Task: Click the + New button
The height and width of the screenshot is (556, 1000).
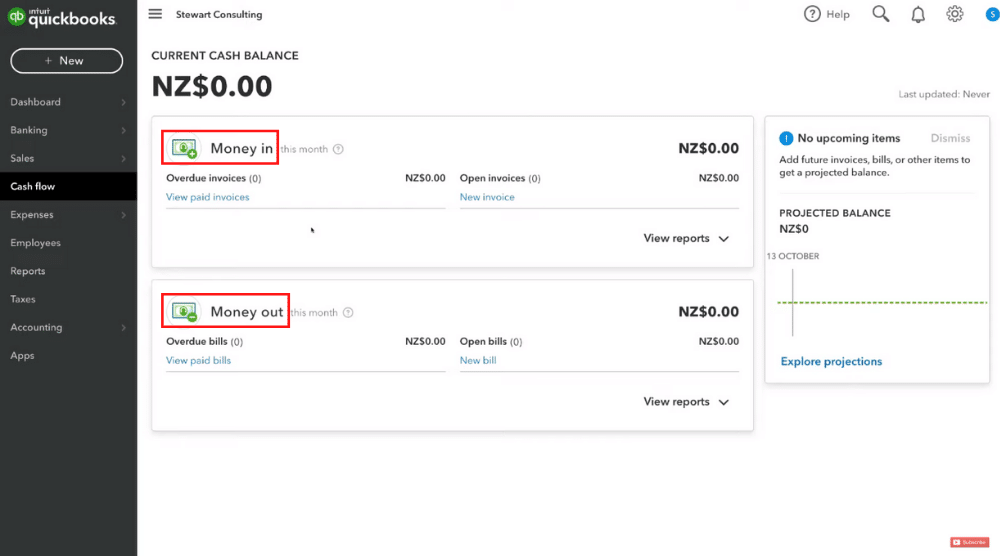Action: [x=66, y=61]
